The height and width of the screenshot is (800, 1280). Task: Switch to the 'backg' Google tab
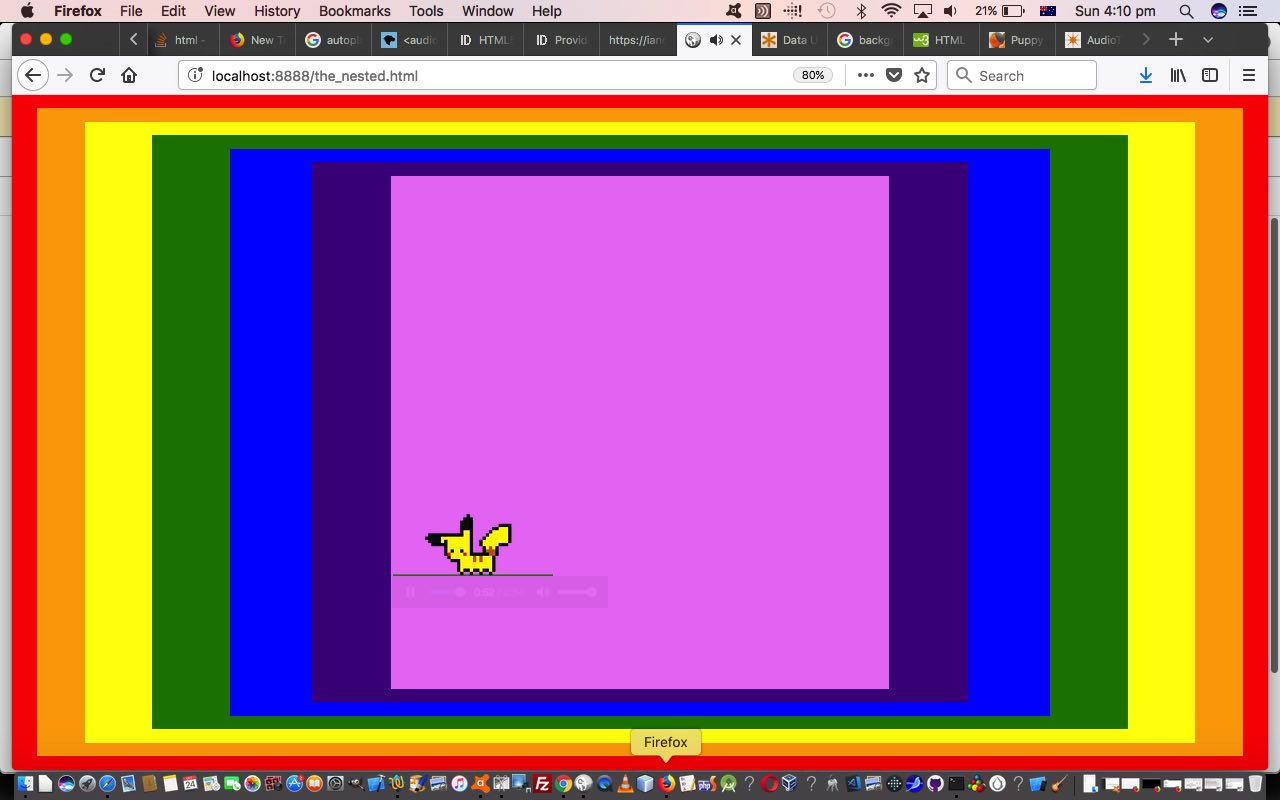[x=867, y=40]
